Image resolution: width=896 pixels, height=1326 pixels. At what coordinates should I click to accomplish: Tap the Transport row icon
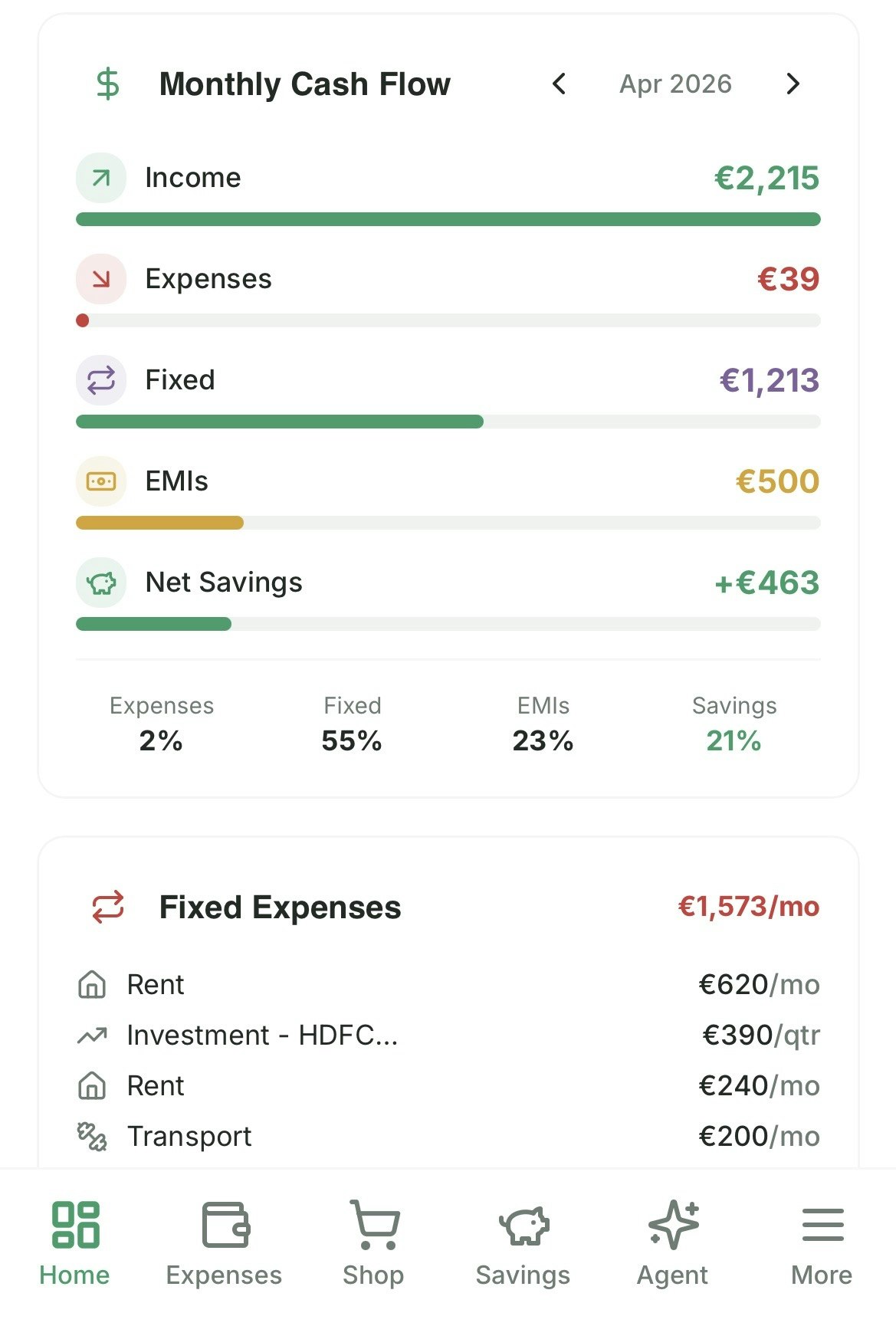pos(92,1136)
